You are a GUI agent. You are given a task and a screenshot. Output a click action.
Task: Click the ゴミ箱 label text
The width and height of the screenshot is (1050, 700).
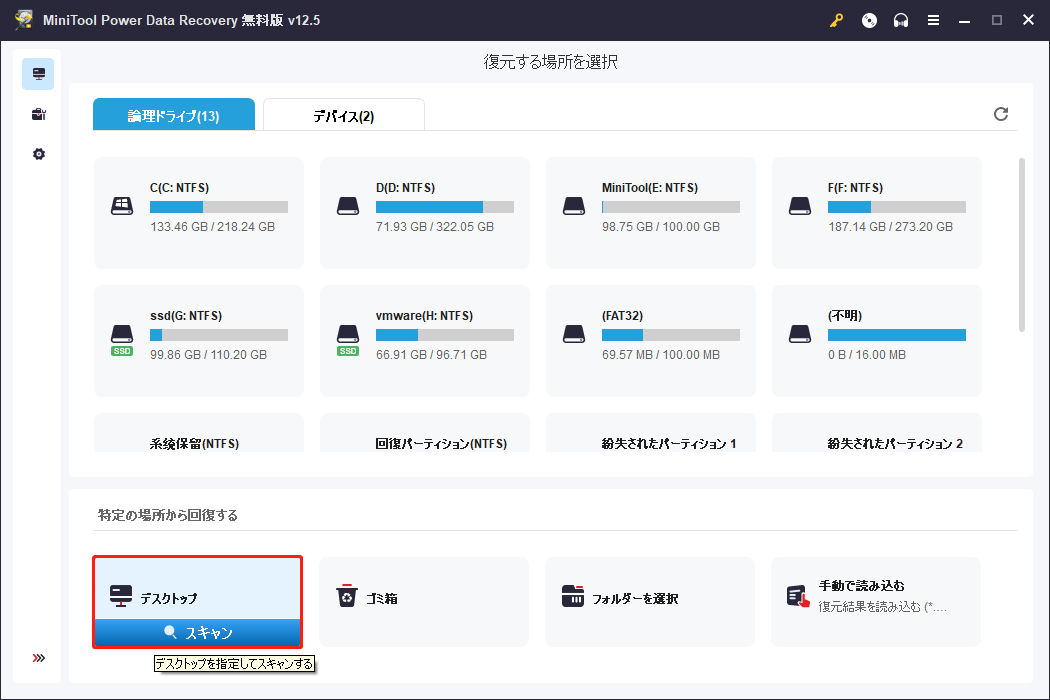(x=382, y=598)
